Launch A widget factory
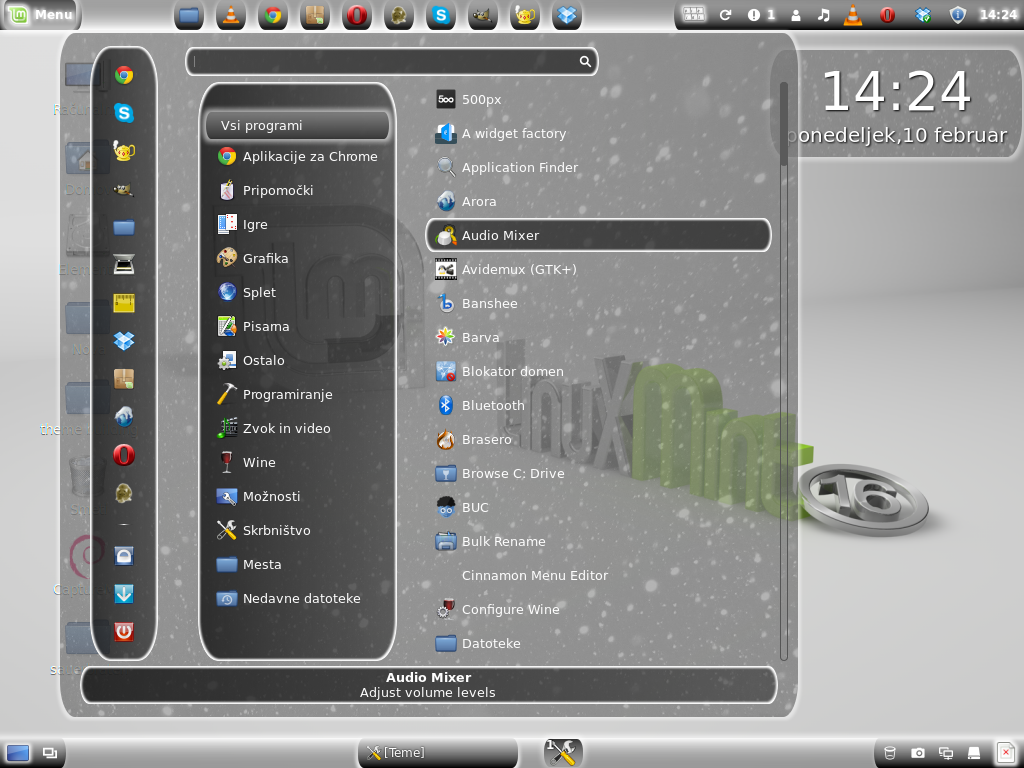 (x=598, y=133)
